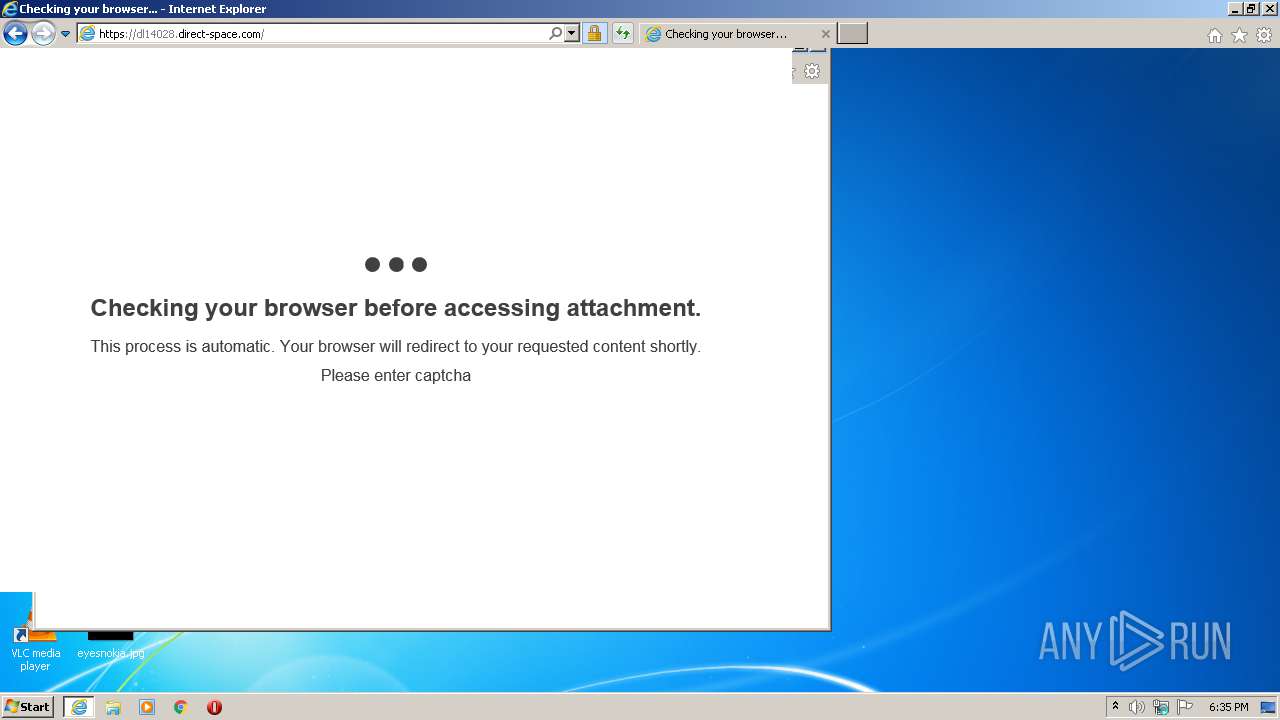1280x720 pixels.
Task: Select the 'Checking your browser…' tab
Action: (x=738, y=34)
